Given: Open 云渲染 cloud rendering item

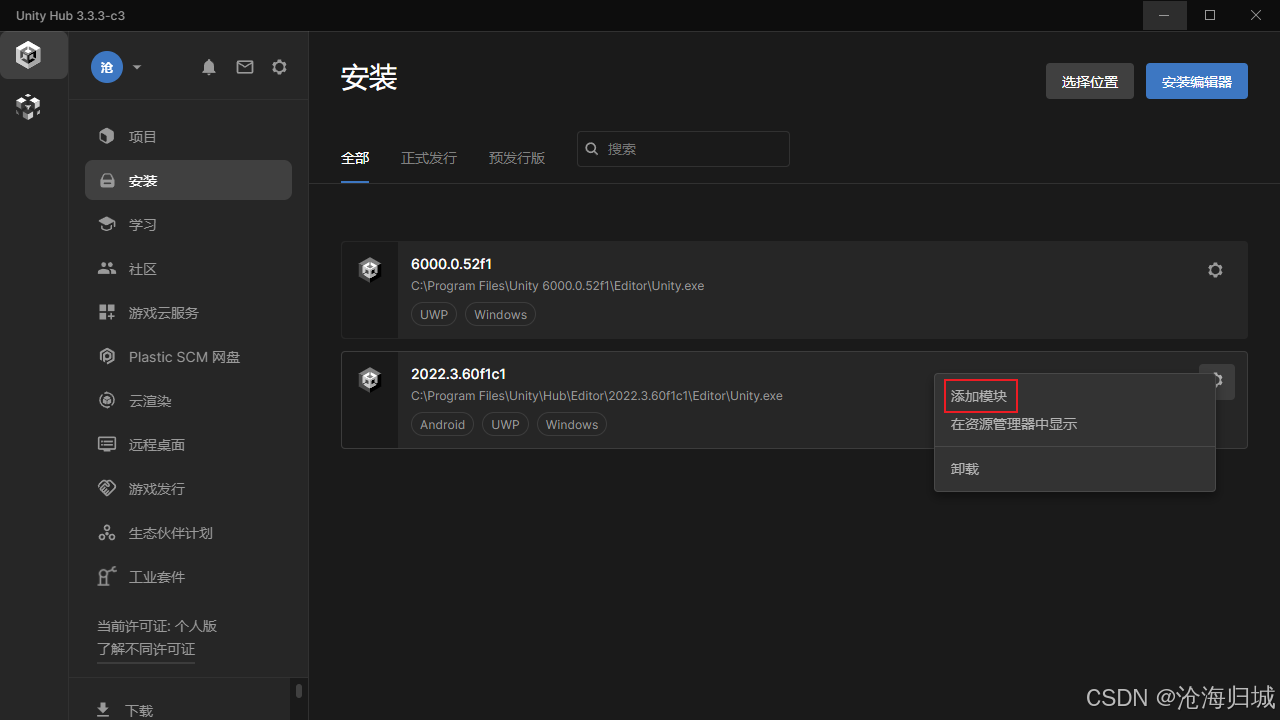Looking at the screenshot, I should [x=188, y=400].
